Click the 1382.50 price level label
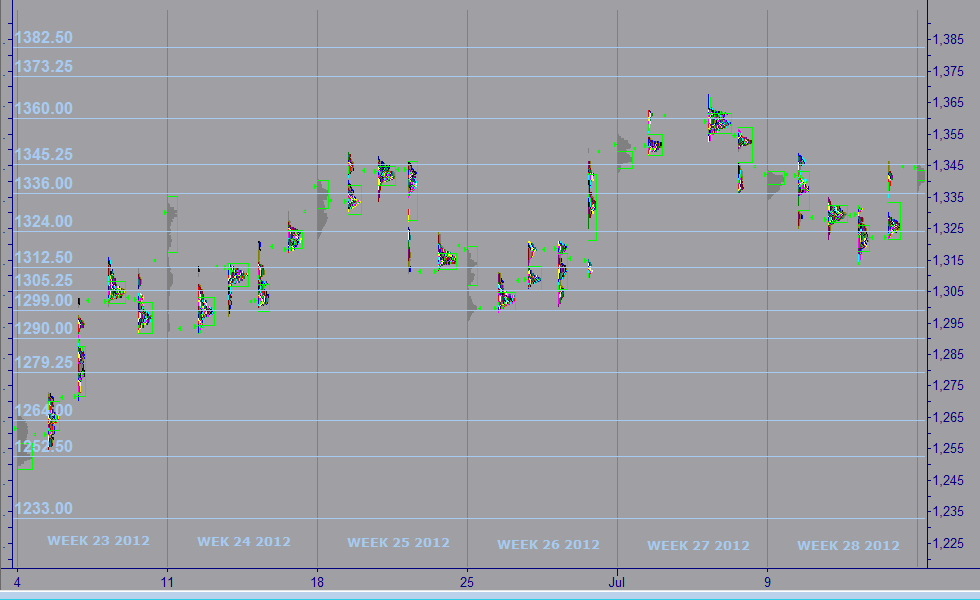 point(43,38)
